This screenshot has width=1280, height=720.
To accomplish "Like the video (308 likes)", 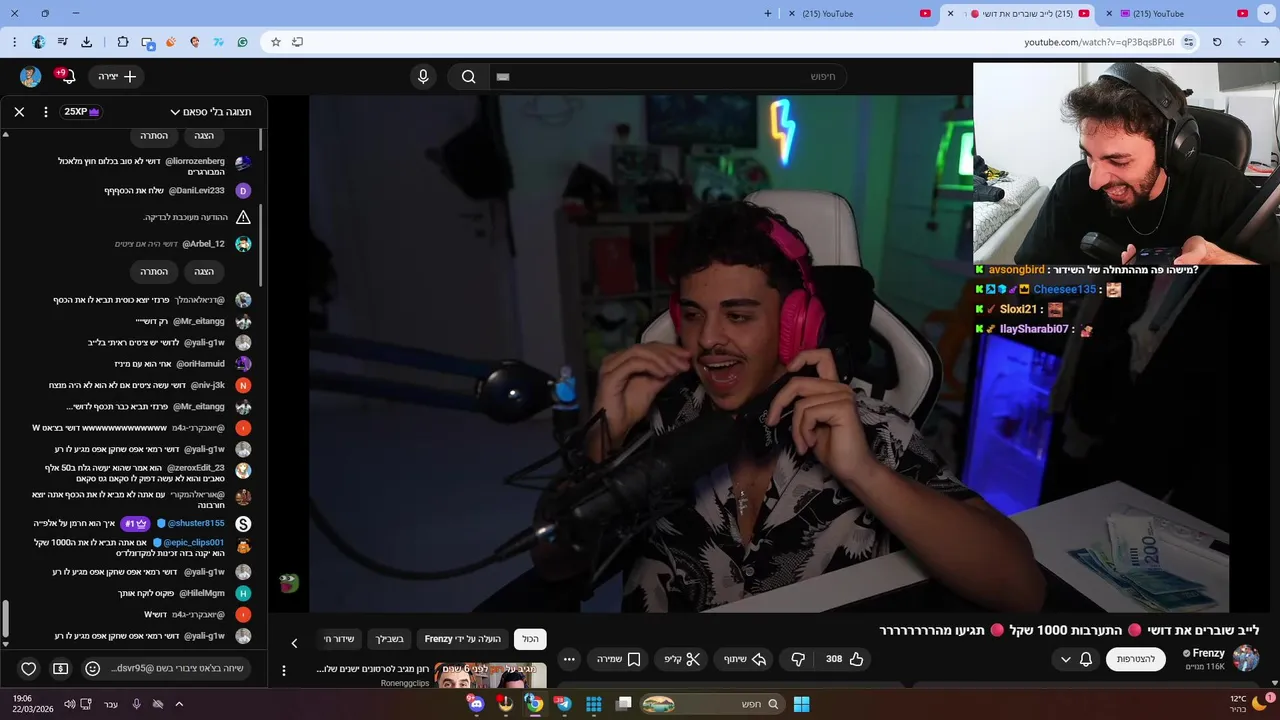I will tap(845, 659).
